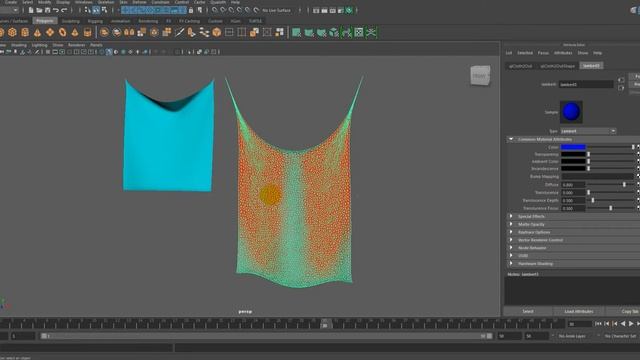
Task: Switch to the Sculpting shelf tab
Action: (x=71, y=21)
